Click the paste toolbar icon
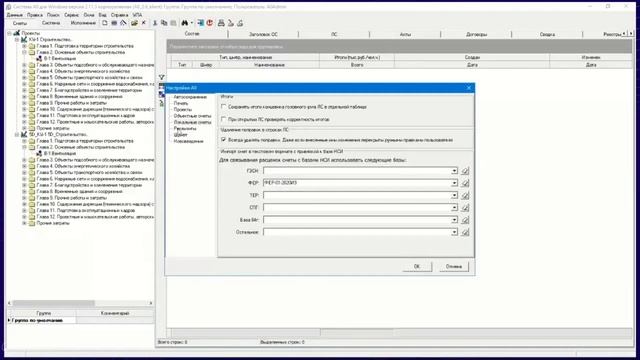Image resolution: width=640 pixels, height=360 pixels. [173, 23]
